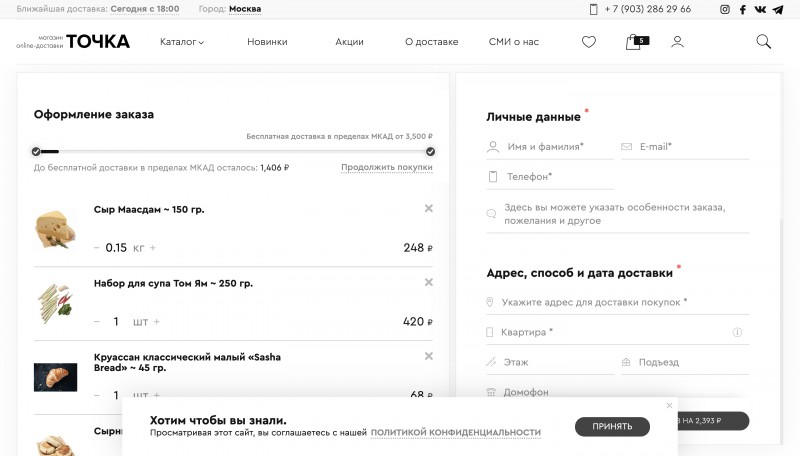Open the user account icon
Screen dimensions: 800x456
[x=677, y=42]
